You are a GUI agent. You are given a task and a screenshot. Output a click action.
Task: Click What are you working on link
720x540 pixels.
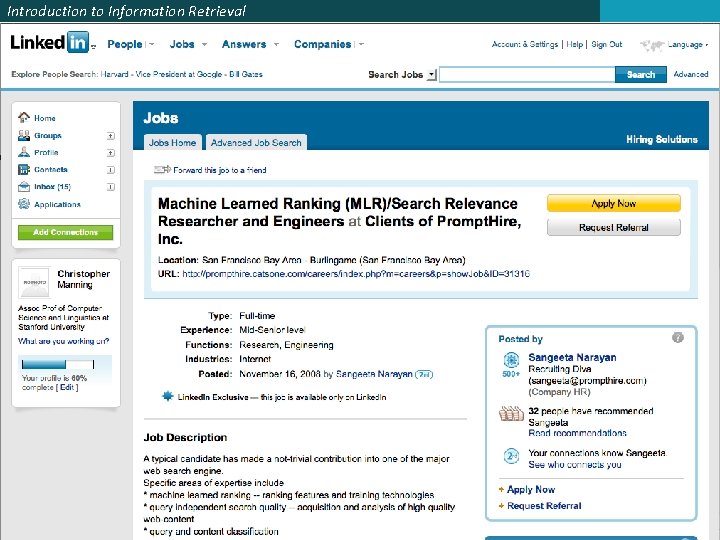tap(63, 341)
